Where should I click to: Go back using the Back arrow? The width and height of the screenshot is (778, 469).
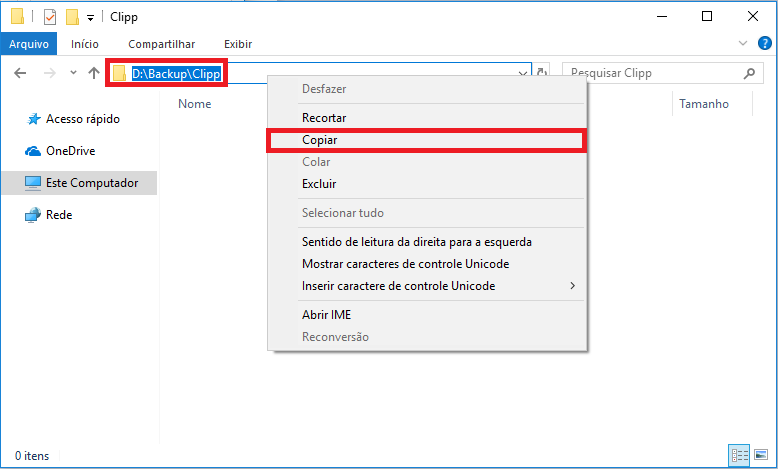pos(20,73)
